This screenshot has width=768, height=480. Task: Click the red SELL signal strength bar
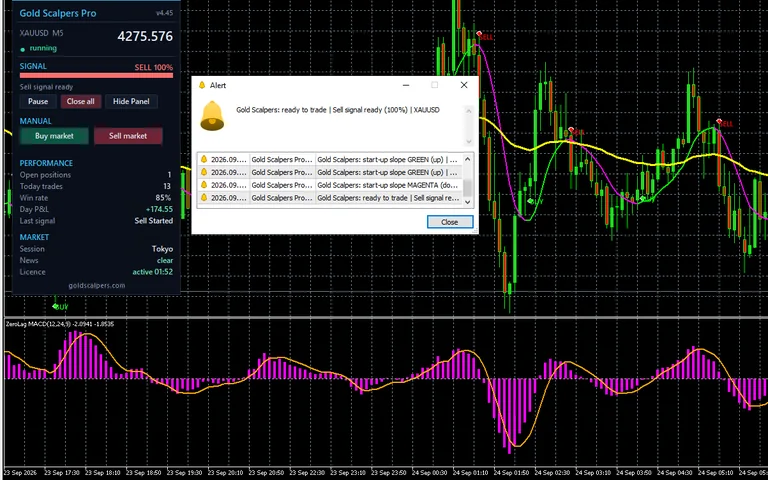pos(96,75)
